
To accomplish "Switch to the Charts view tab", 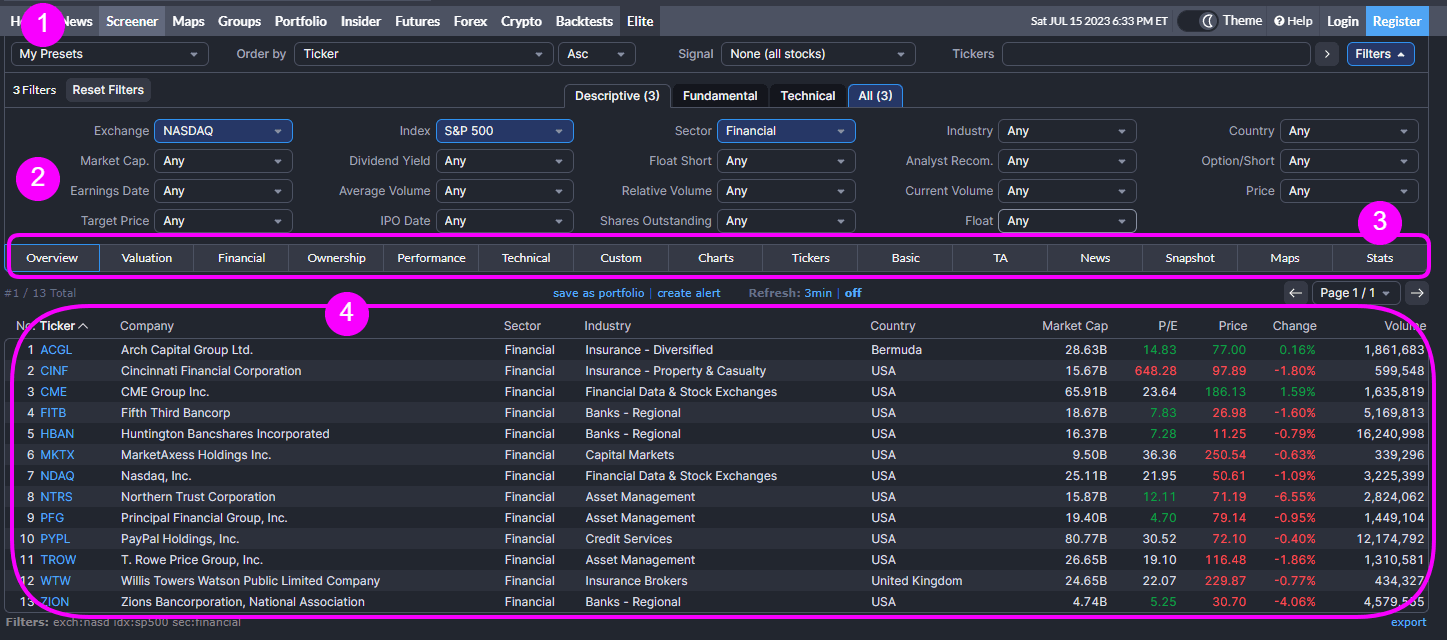I will pos(716,258).
